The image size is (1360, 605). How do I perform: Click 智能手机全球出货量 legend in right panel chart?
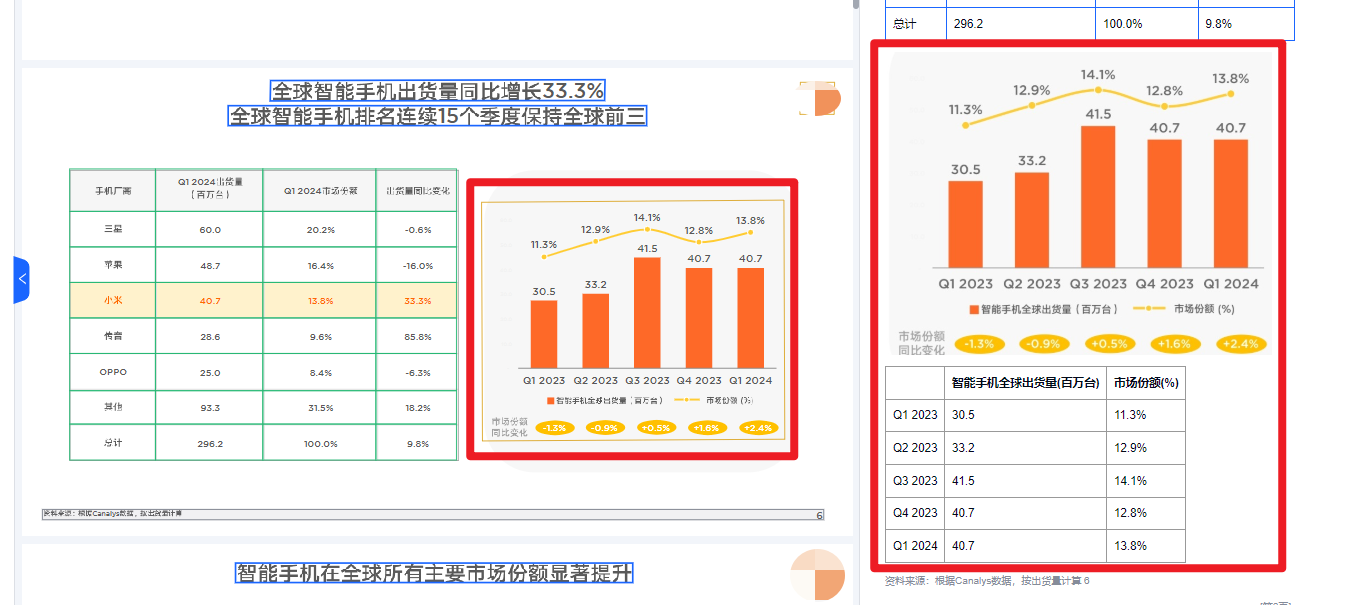click(x=1042, y=310)
